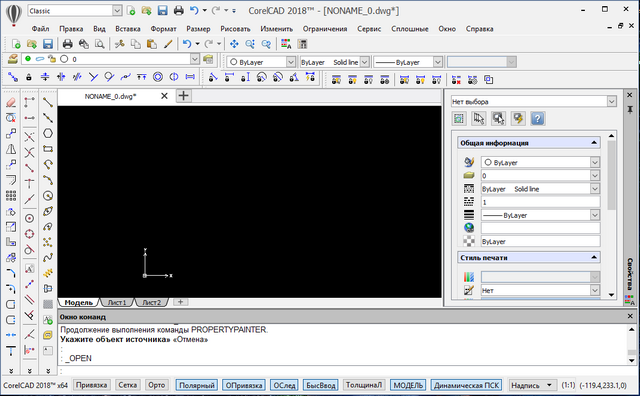The width and height of the screenshot is (640, 396).
Task: Open the layer list dropdown showing 0
Action: 195,59
